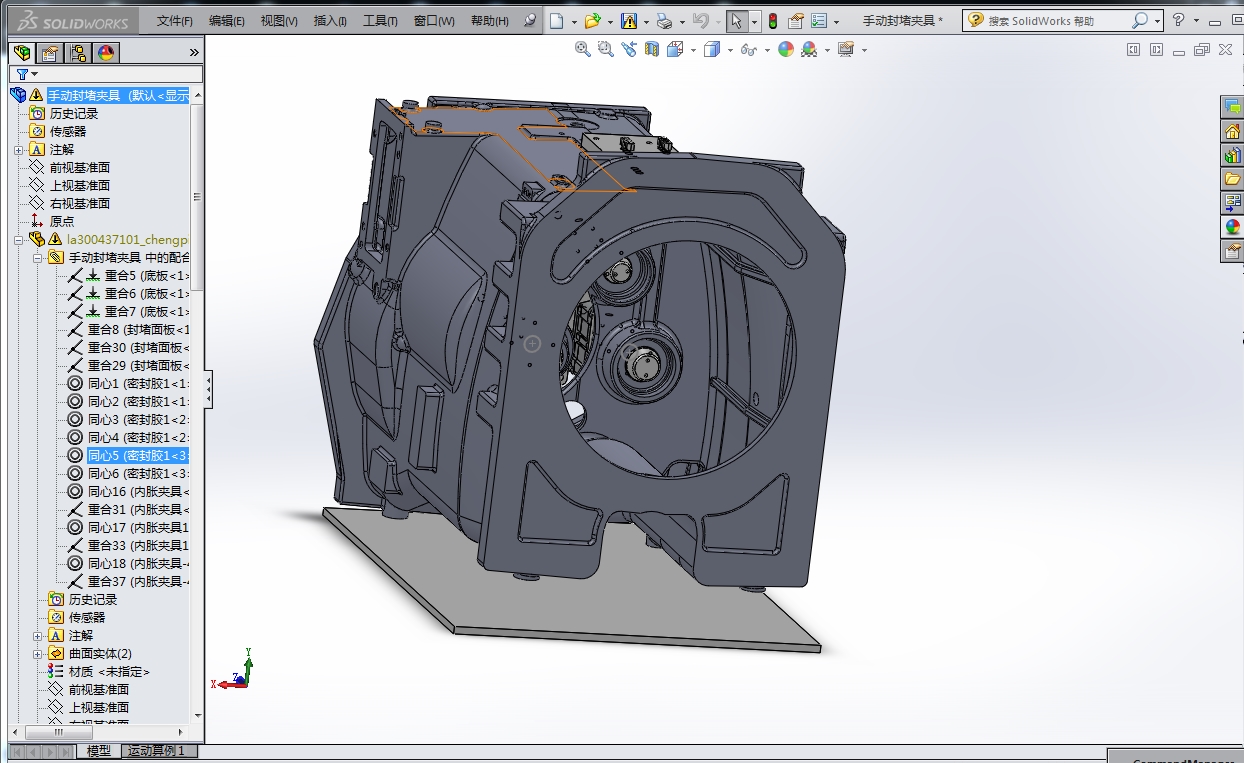Switch to the 运动算例1 tab
Viewport: 1244px width, 763px height.
(157, 751)
